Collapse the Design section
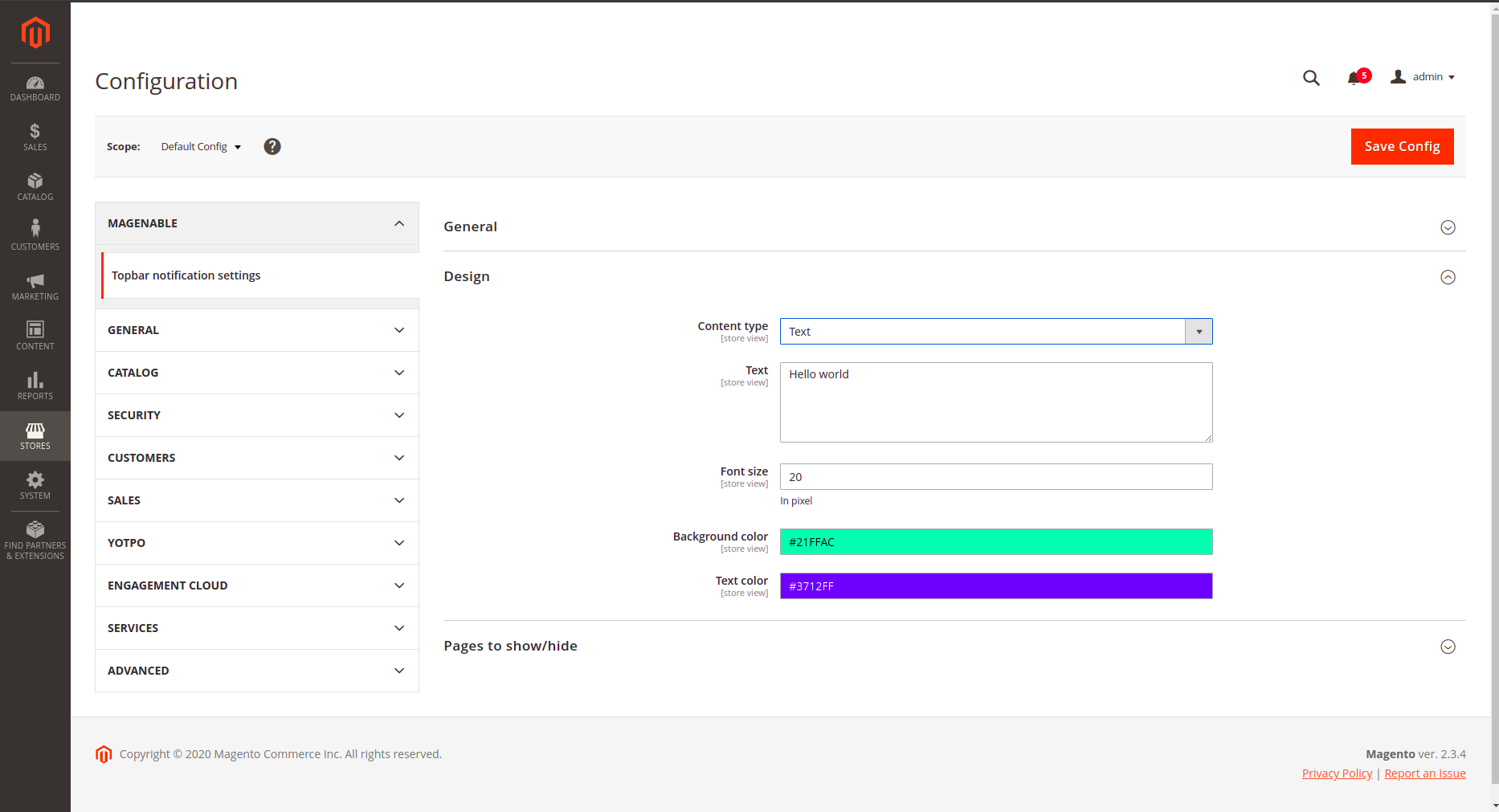Screen dimensions: 1499x812 coord(954,277)
